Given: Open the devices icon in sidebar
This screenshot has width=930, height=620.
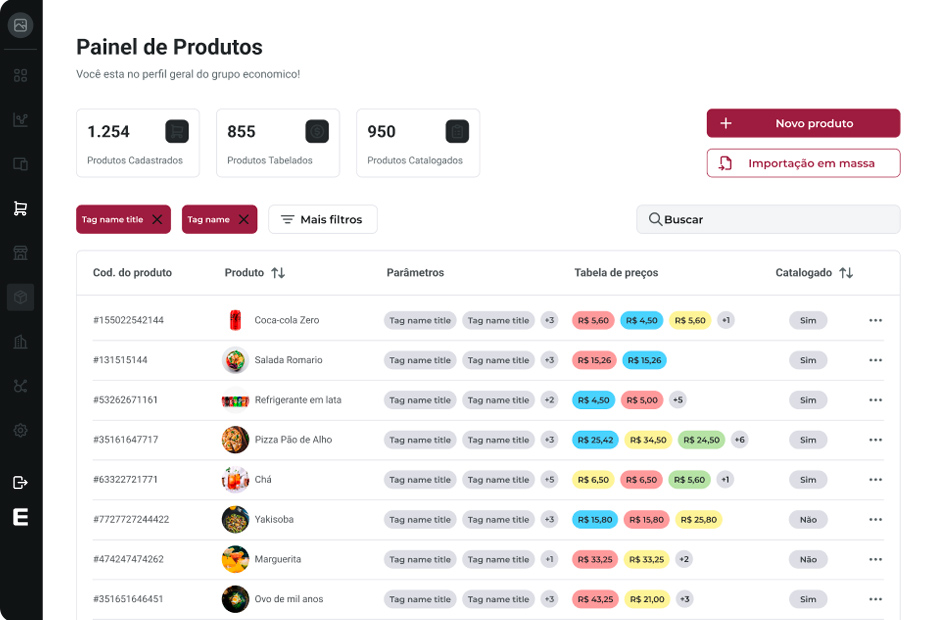Looking at the screenshot, I should coord(20,164).
